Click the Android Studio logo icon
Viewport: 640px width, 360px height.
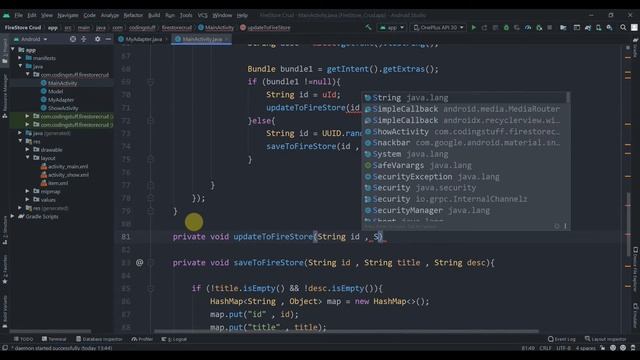coord(6,15)
